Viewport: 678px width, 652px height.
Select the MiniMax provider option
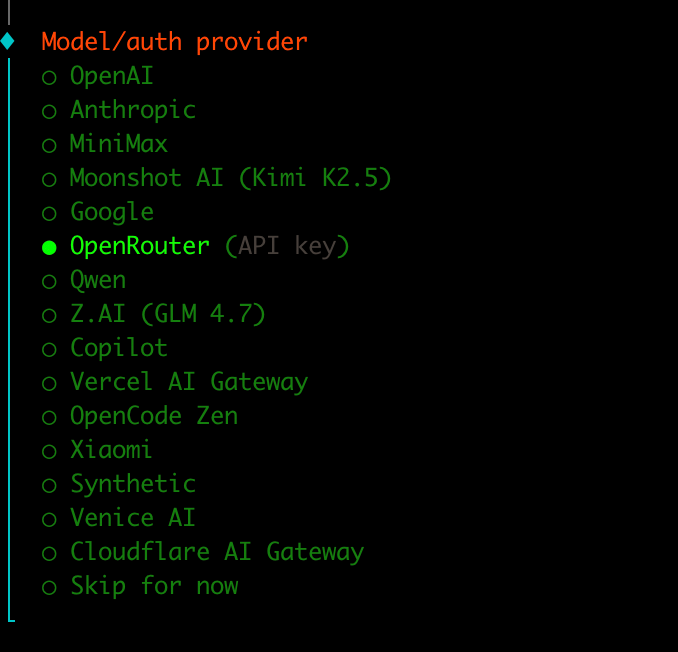[118, 144]
